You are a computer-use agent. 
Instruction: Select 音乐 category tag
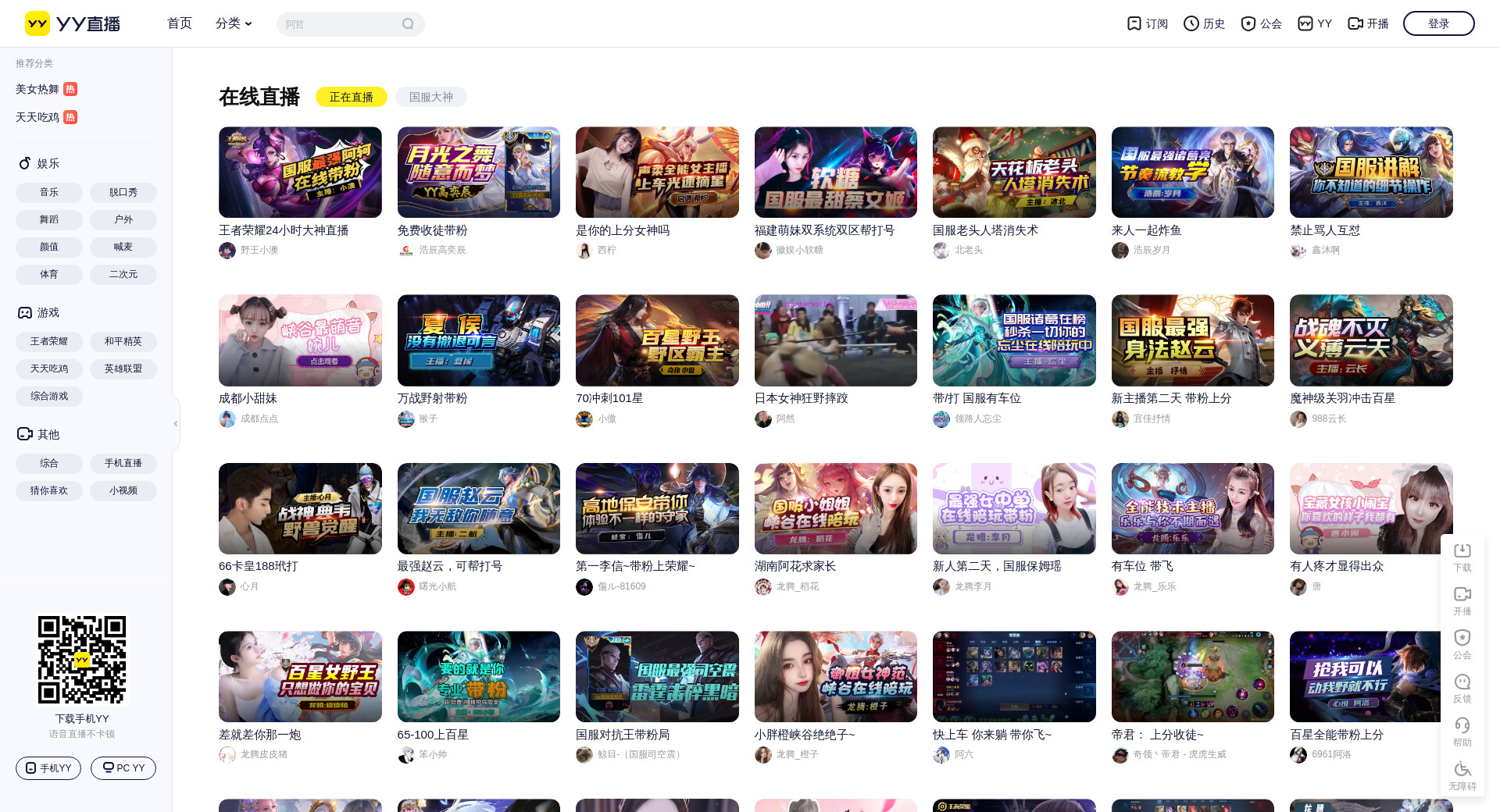pyautogui.click(x=49, y=192)
